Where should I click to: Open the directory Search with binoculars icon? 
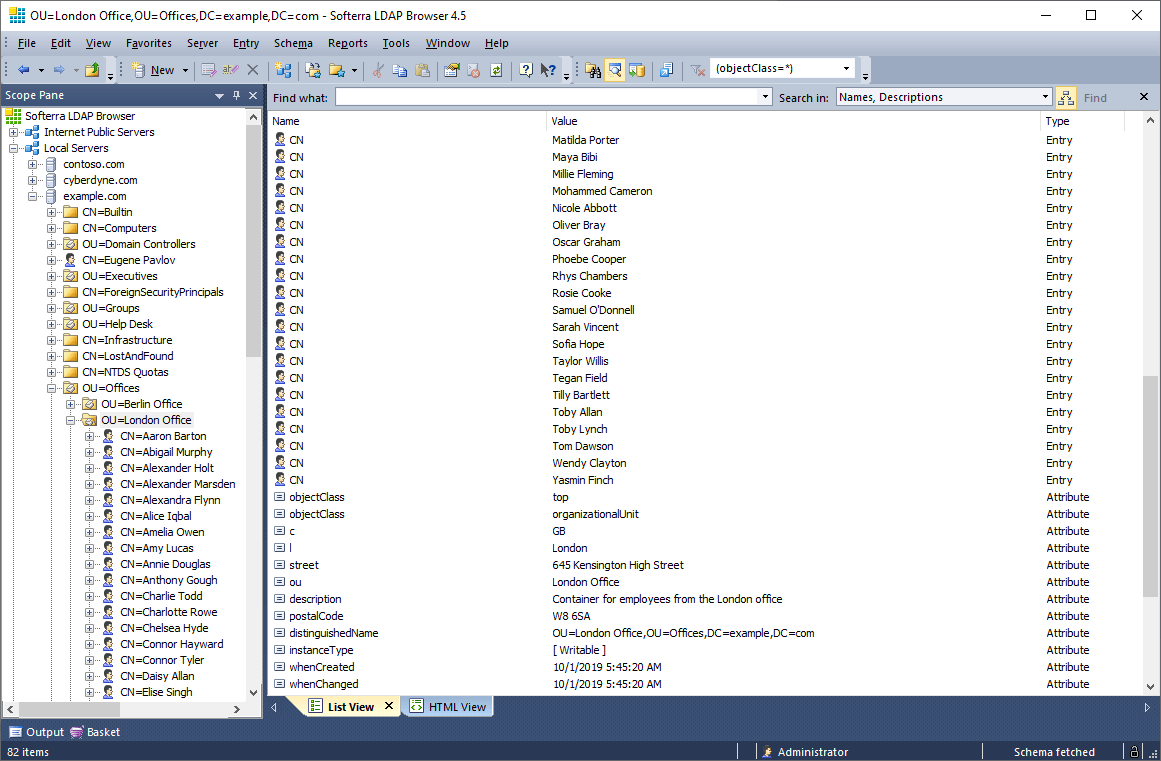coord(595,70)
